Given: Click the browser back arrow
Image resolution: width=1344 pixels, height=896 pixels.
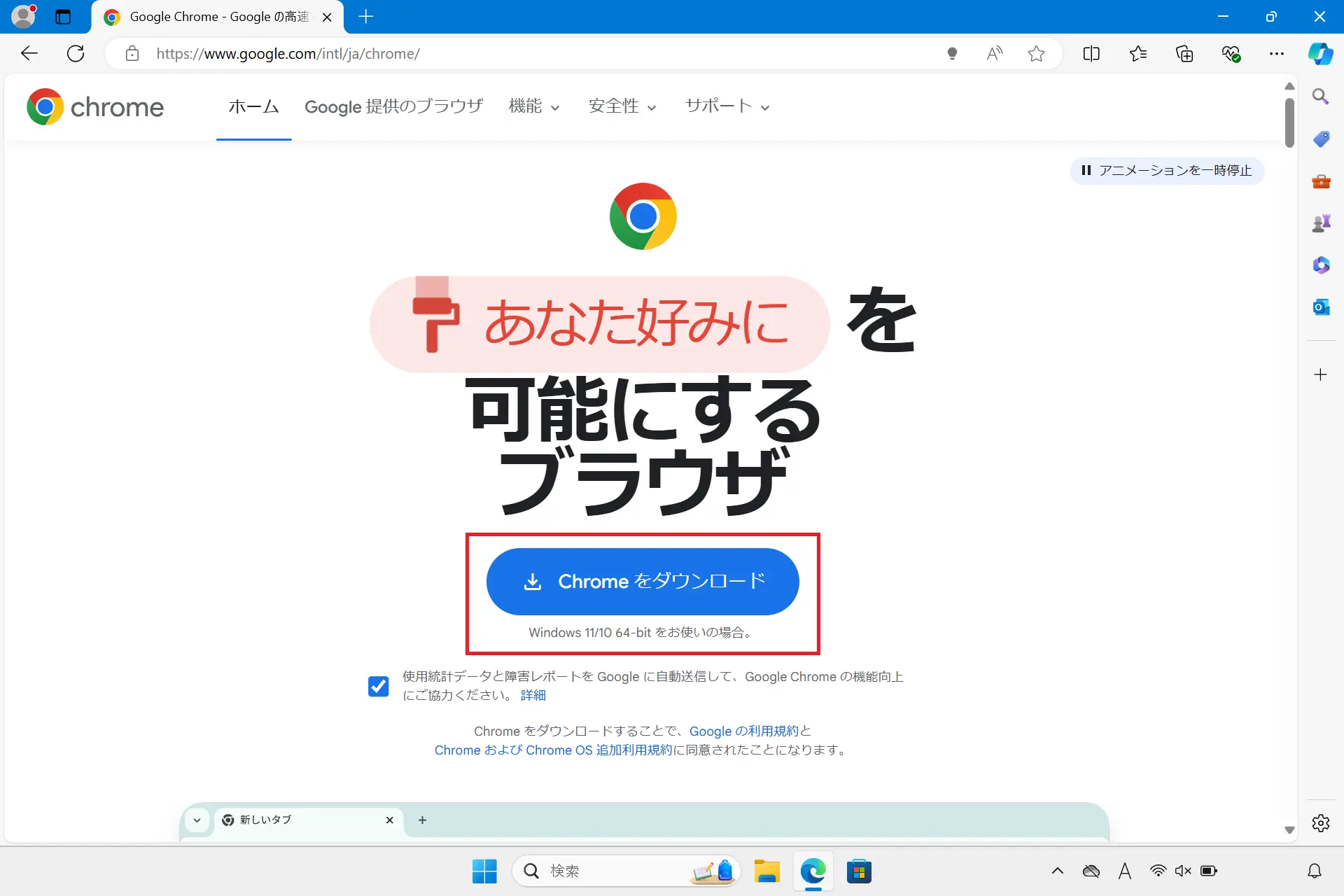Looking at the screenshot, I should click(x=29, y=53).
